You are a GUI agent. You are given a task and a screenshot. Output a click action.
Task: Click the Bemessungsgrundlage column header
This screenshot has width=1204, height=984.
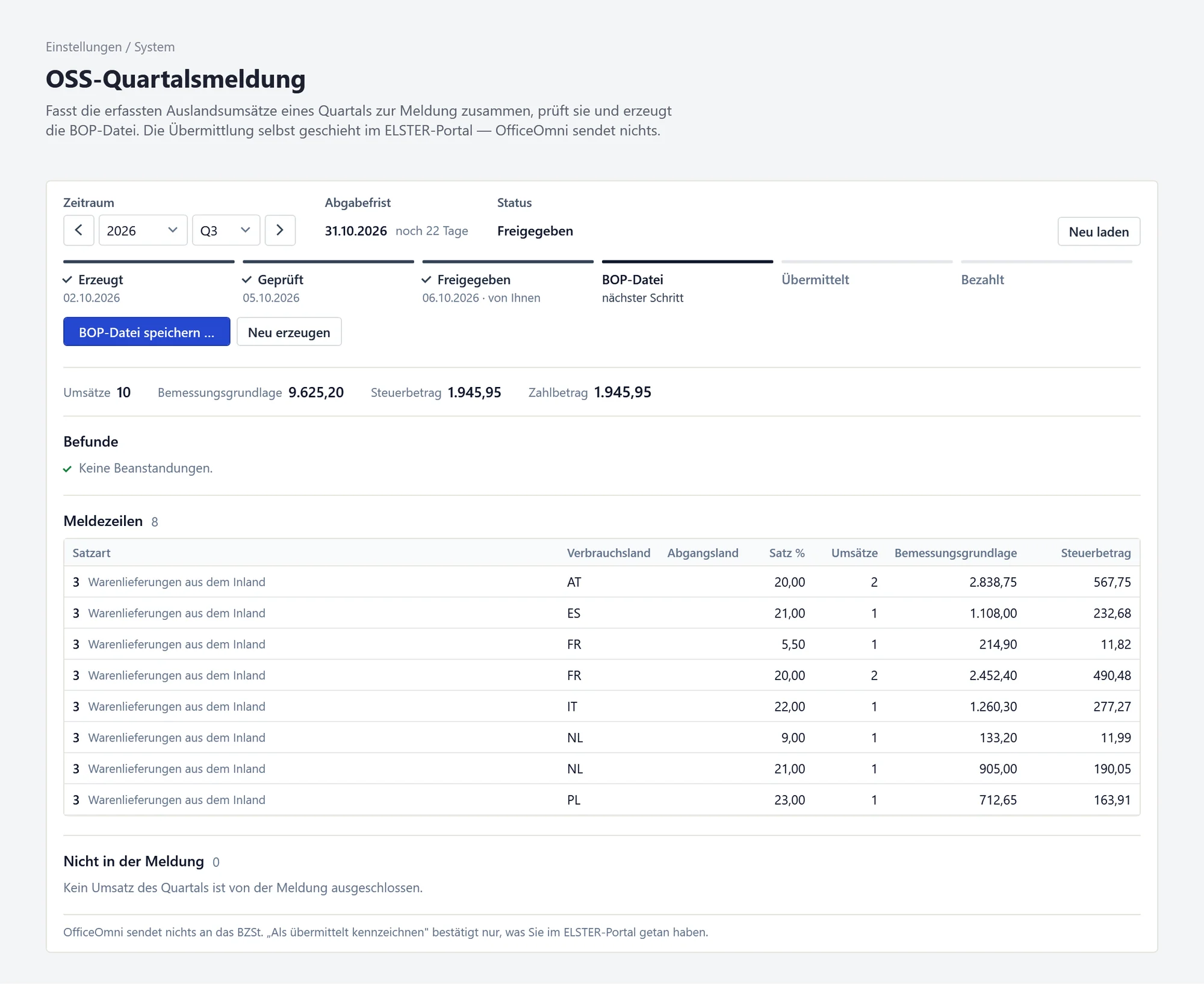click(955, 553)
